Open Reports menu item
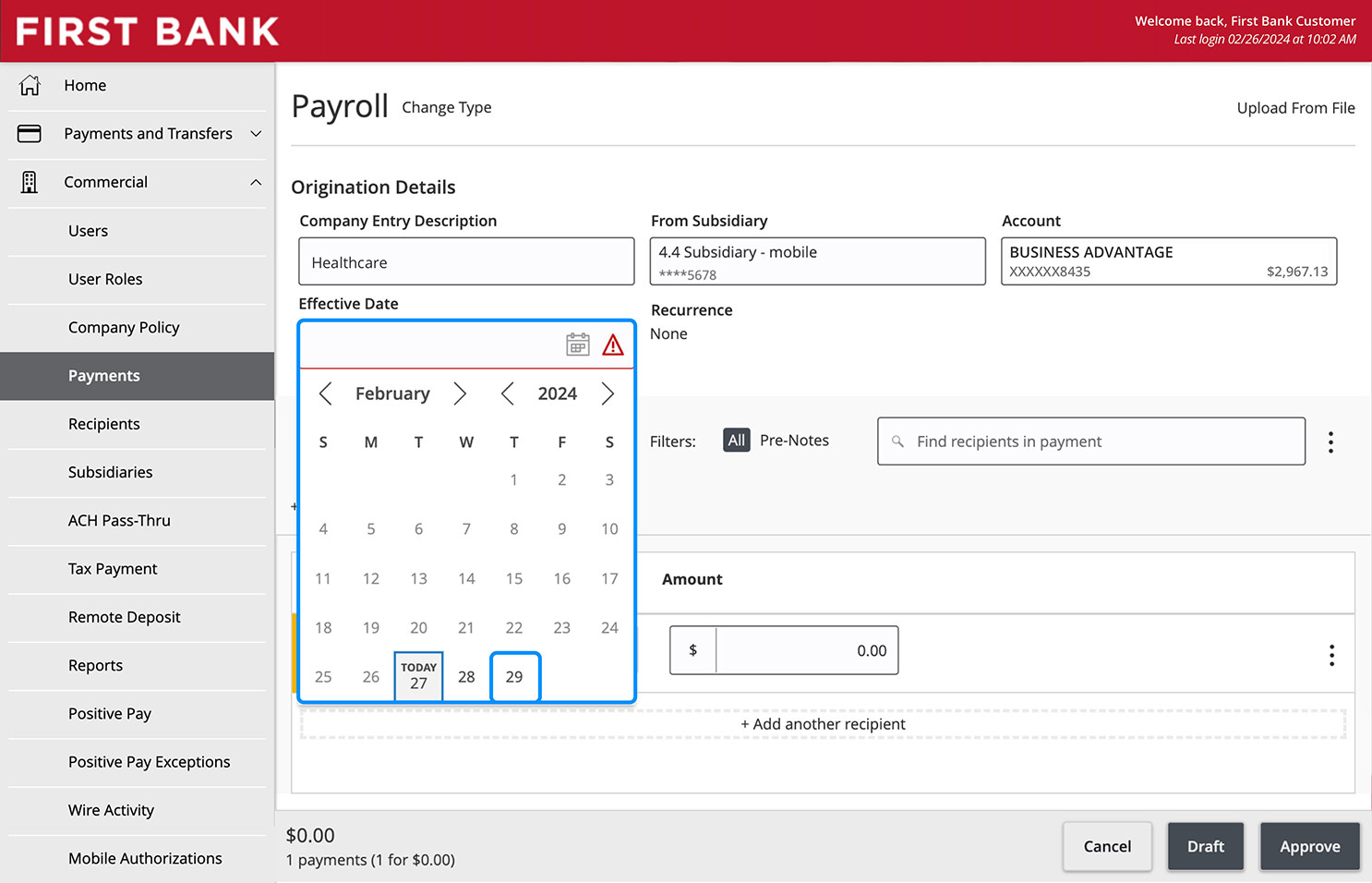The height and width of the screenshot is (883, 1372). pyautogui.click(x=138, y=665)
